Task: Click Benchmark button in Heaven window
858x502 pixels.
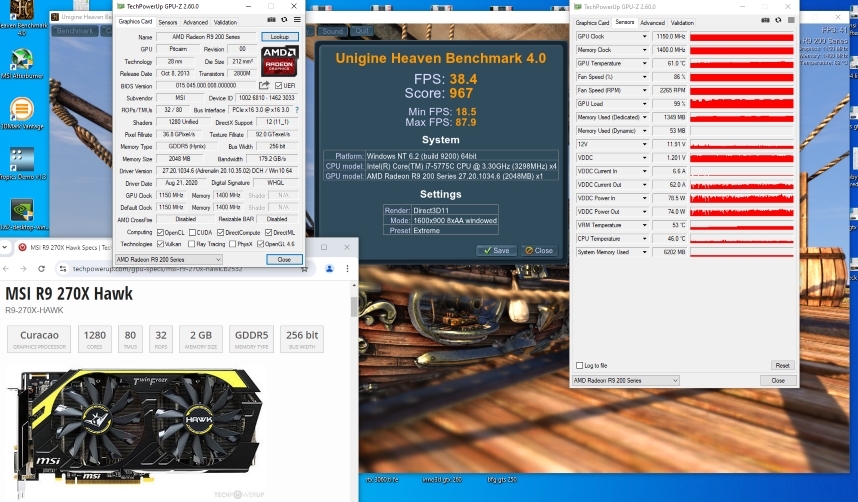Action: 75,31
